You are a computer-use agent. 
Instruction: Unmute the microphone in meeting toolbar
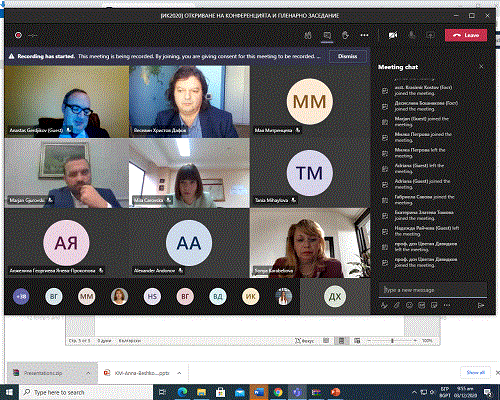[412, 35]
